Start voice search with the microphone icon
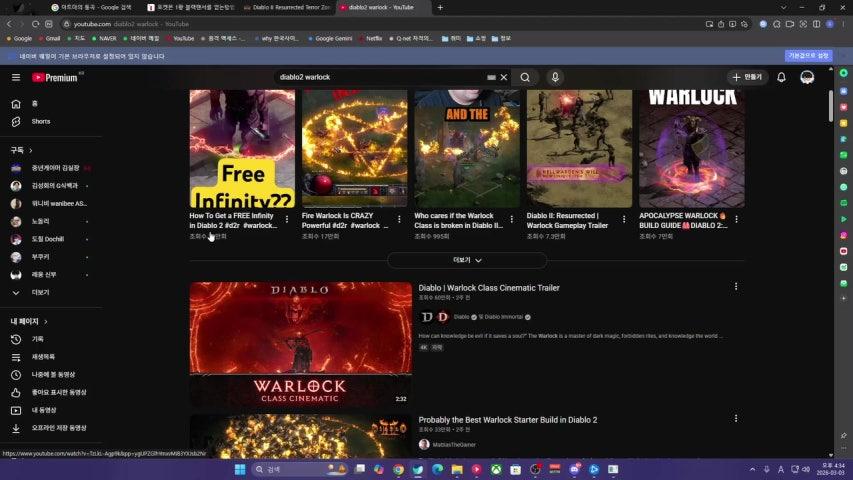Screen dimensions: 853x480 pos(556,77)
